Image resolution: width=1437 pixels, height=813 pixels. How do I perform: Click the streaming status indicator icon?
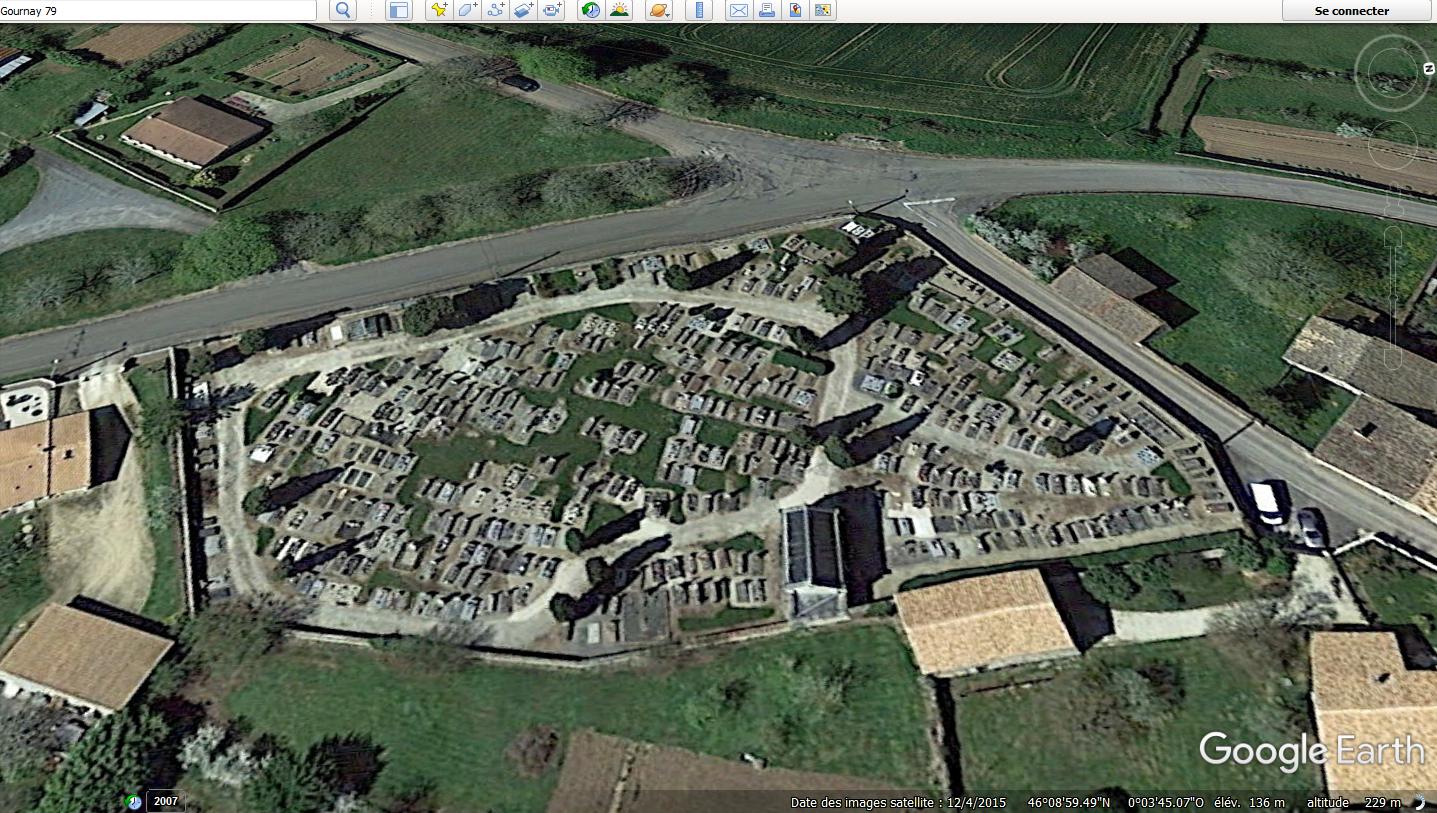(x=1419, y=802)
